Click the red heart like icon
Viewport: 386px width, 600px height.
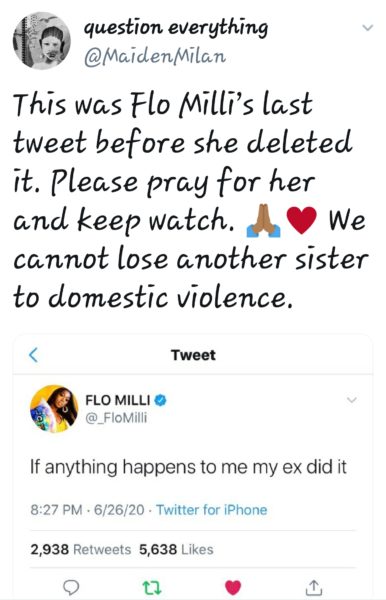(233, 587)
